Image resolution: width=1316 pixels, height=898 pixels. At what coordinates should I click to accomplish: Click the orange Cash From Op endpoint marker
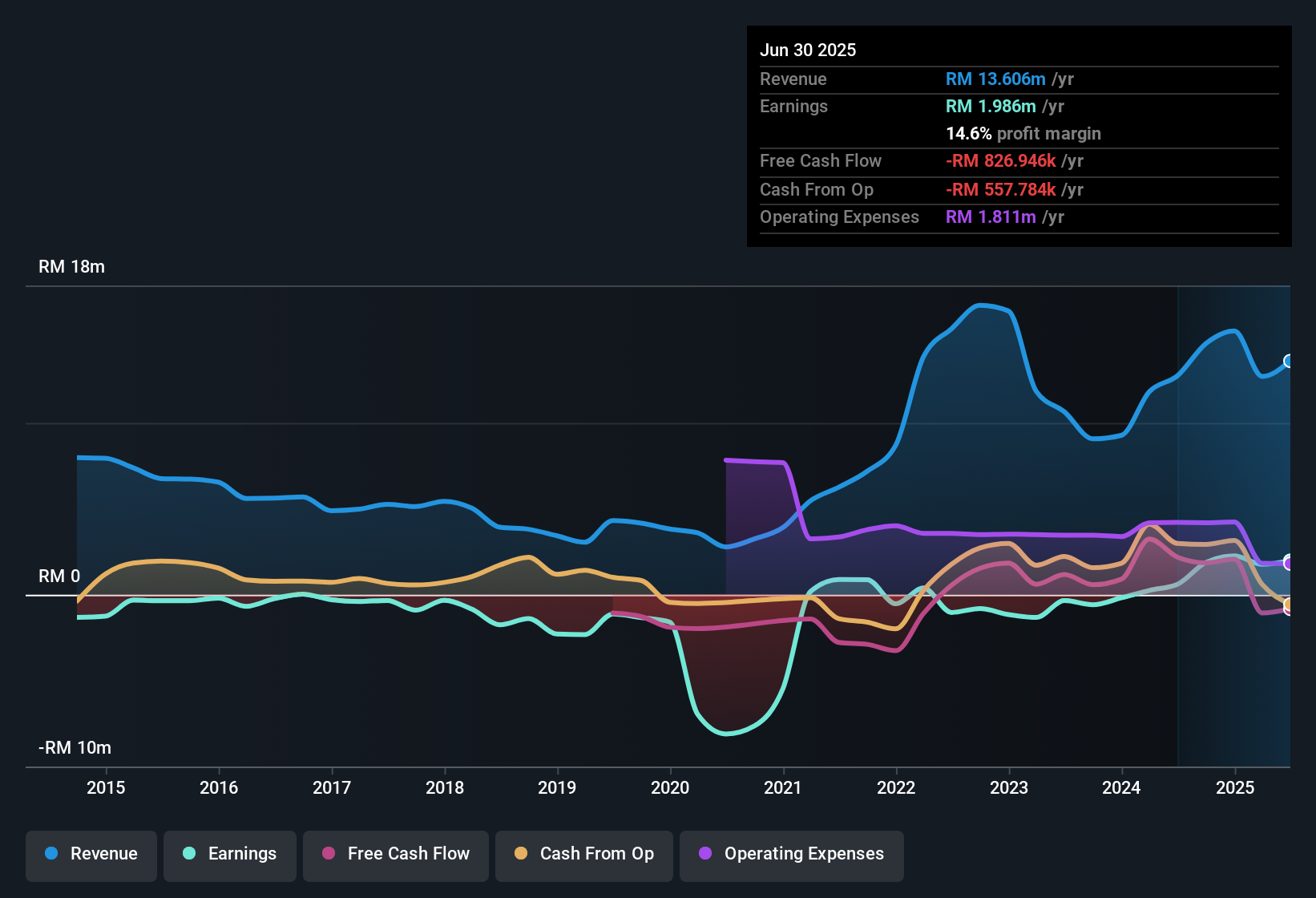[x=1289, y=605]
